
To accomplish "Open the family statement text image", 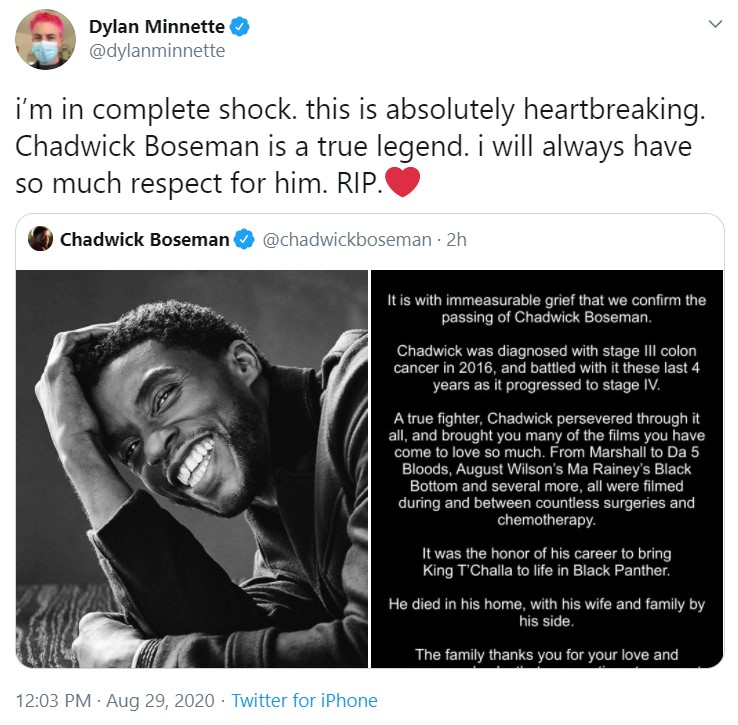I will pos(547,469).
